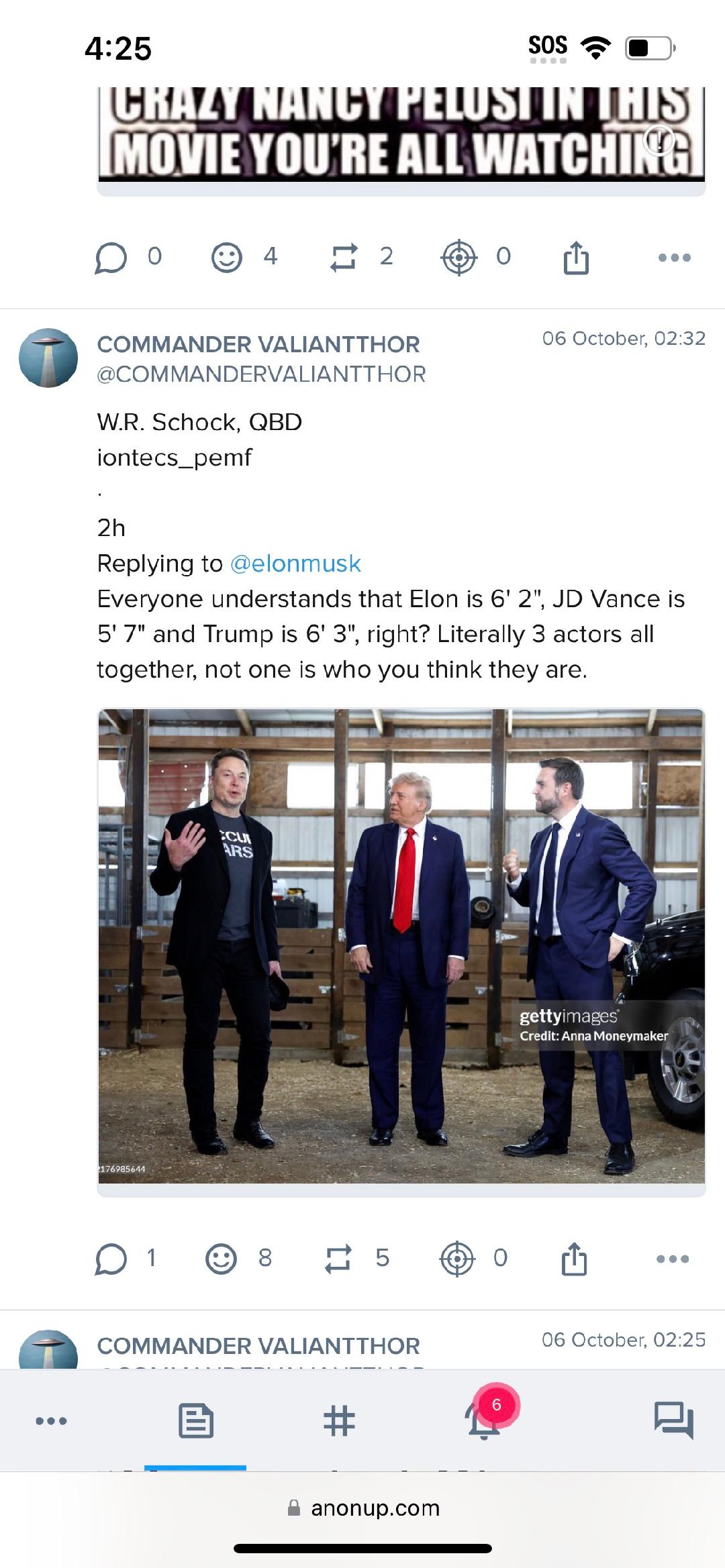Share the Pelosi meme post
Screen dimensions: 725x1568
pos(576,258)
